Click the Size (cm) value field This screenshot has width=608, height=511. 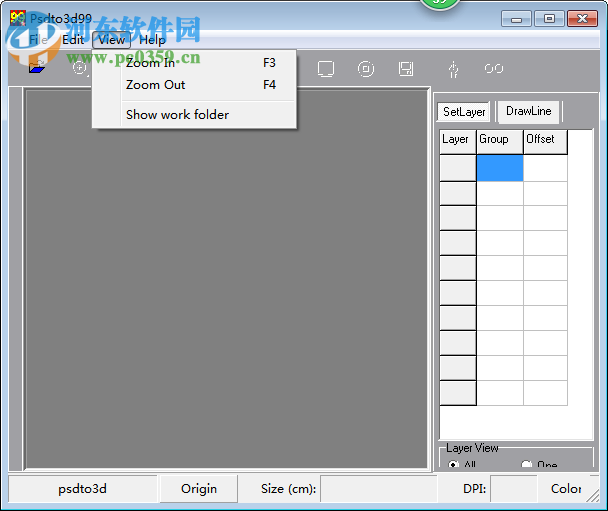tap(378, 489)
